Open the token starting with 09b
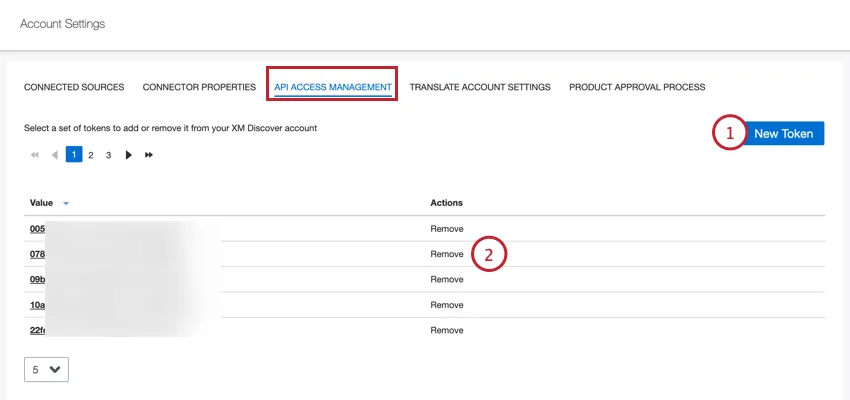850x400 pixels. [x=38, y=280]
